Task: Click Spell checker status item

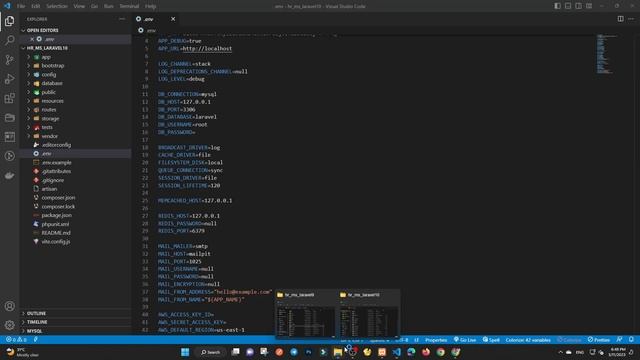Action: (491, 340)
